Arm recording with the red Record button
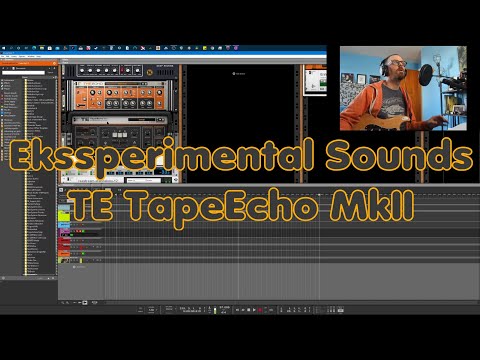The image size is (480, 360). 260,310
